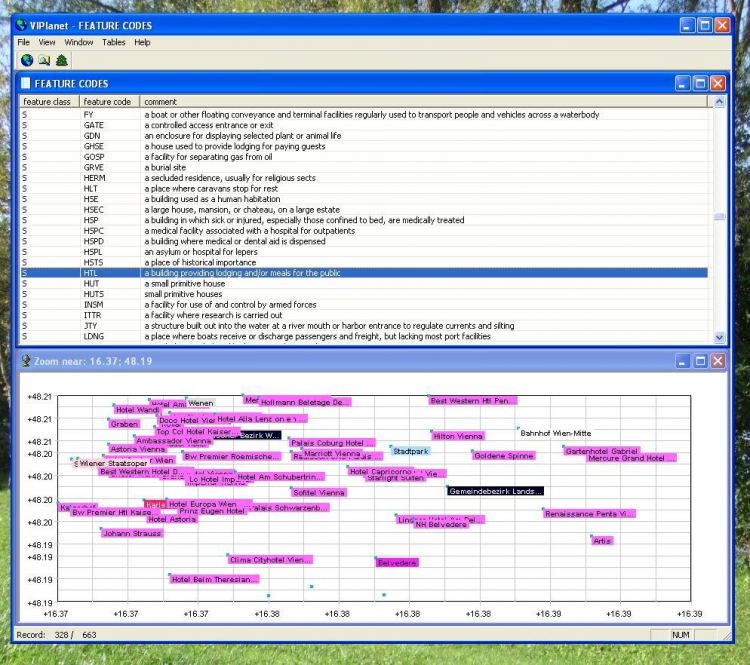
Task: Select the HUTS feature code row
Action: pos(364,294)
